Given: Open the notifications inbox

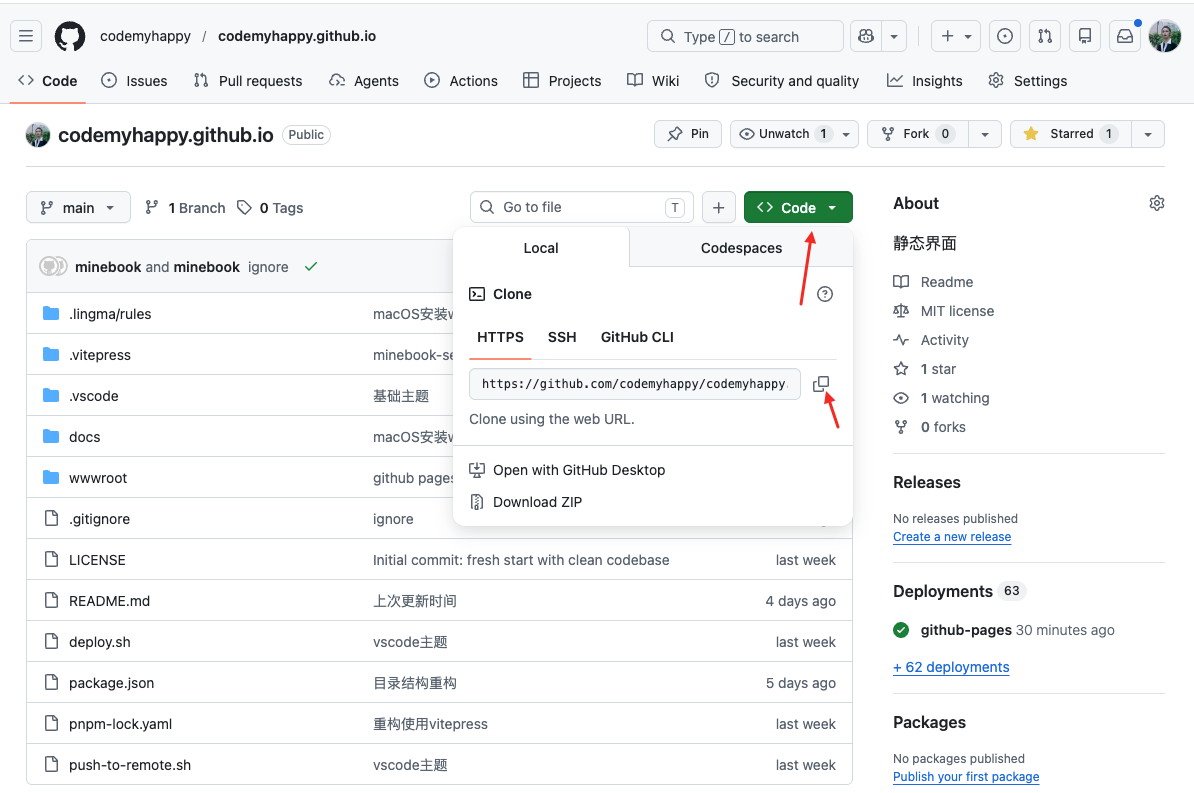Looking at the screenshot, I should point(1125,36).
